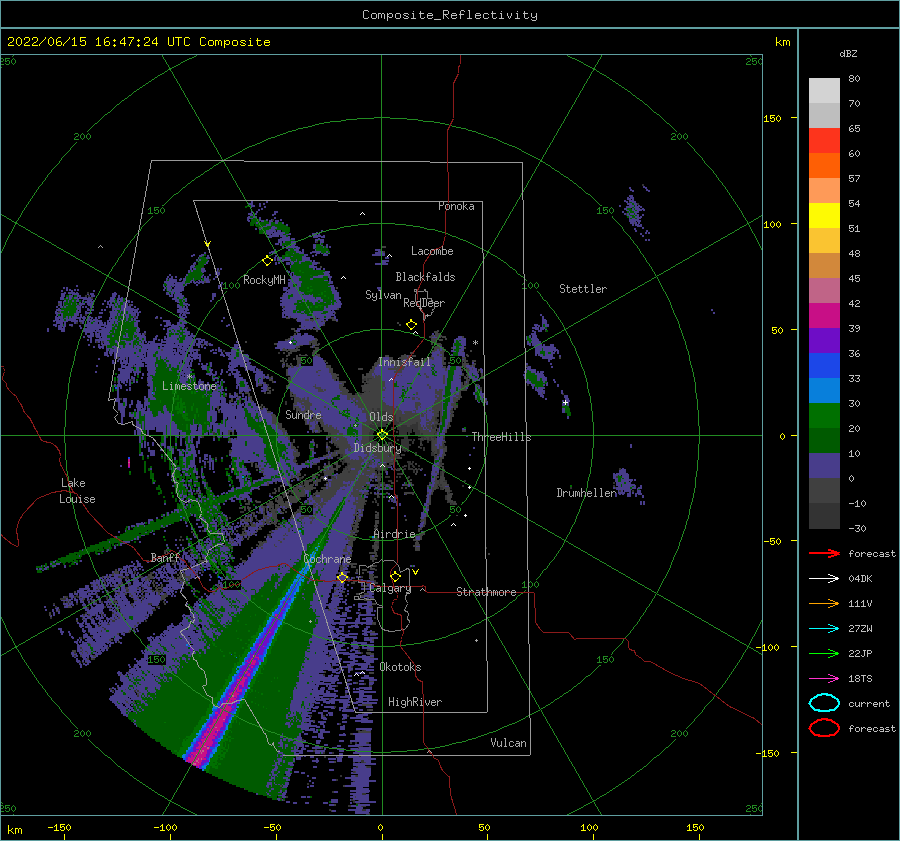Click the tan 48-45 dBZ swatch
The image size is (900, 841).
click(824, 266)
